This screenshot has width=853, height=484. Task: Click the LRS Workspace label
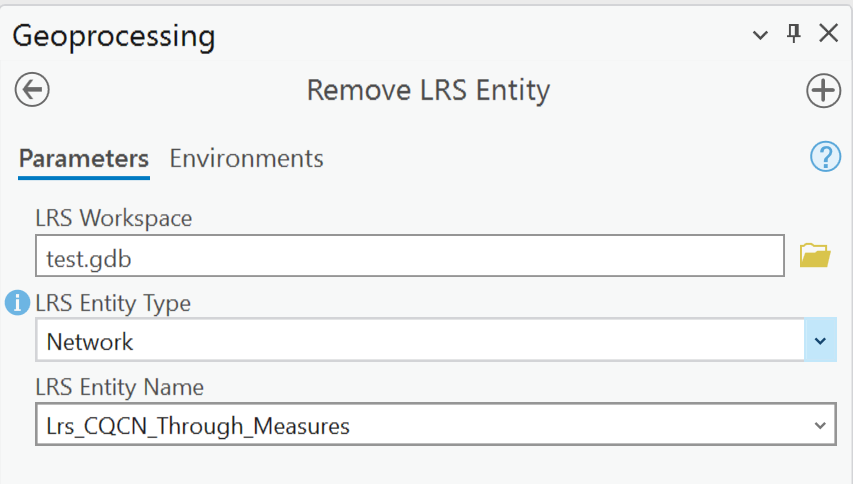pyautogui.click(x=113, y=217)
